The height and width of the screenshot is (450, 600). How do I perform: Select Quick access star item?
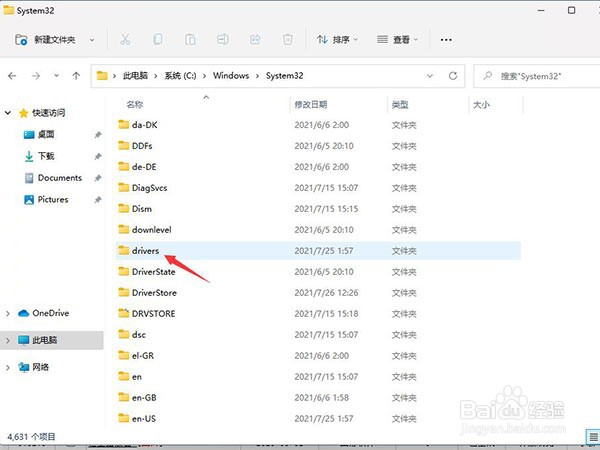click(x=42, y=113)
